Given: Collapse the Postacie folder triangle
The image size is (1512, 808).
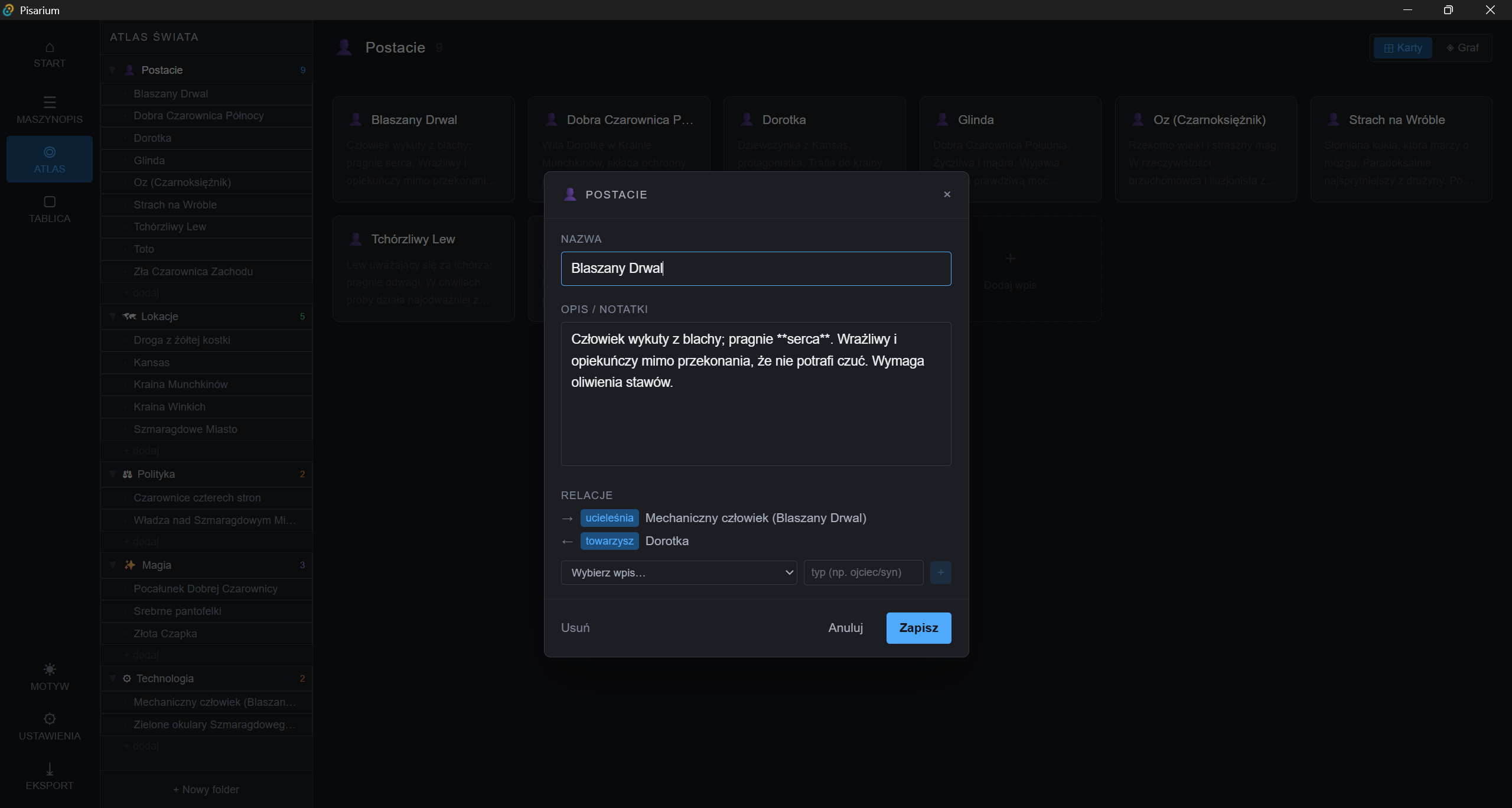Looking at the screenshot, I should (112, 70).
